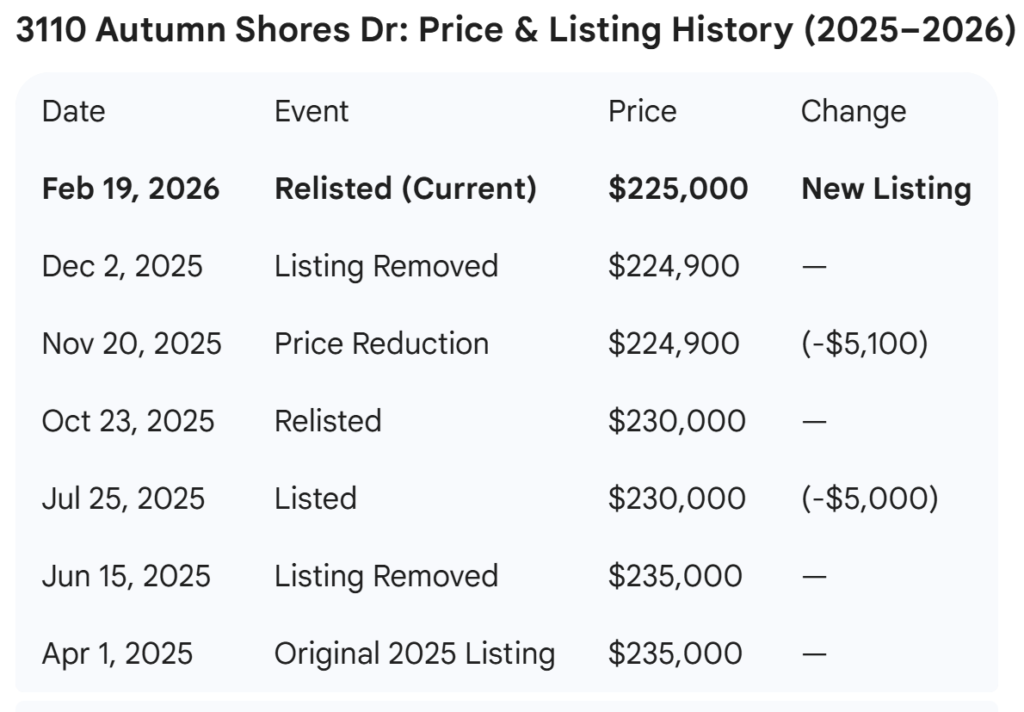Select the Dec 2, 2025 date cell
The width and height of the screenshot is (1024, 712).
click(122, 266)
